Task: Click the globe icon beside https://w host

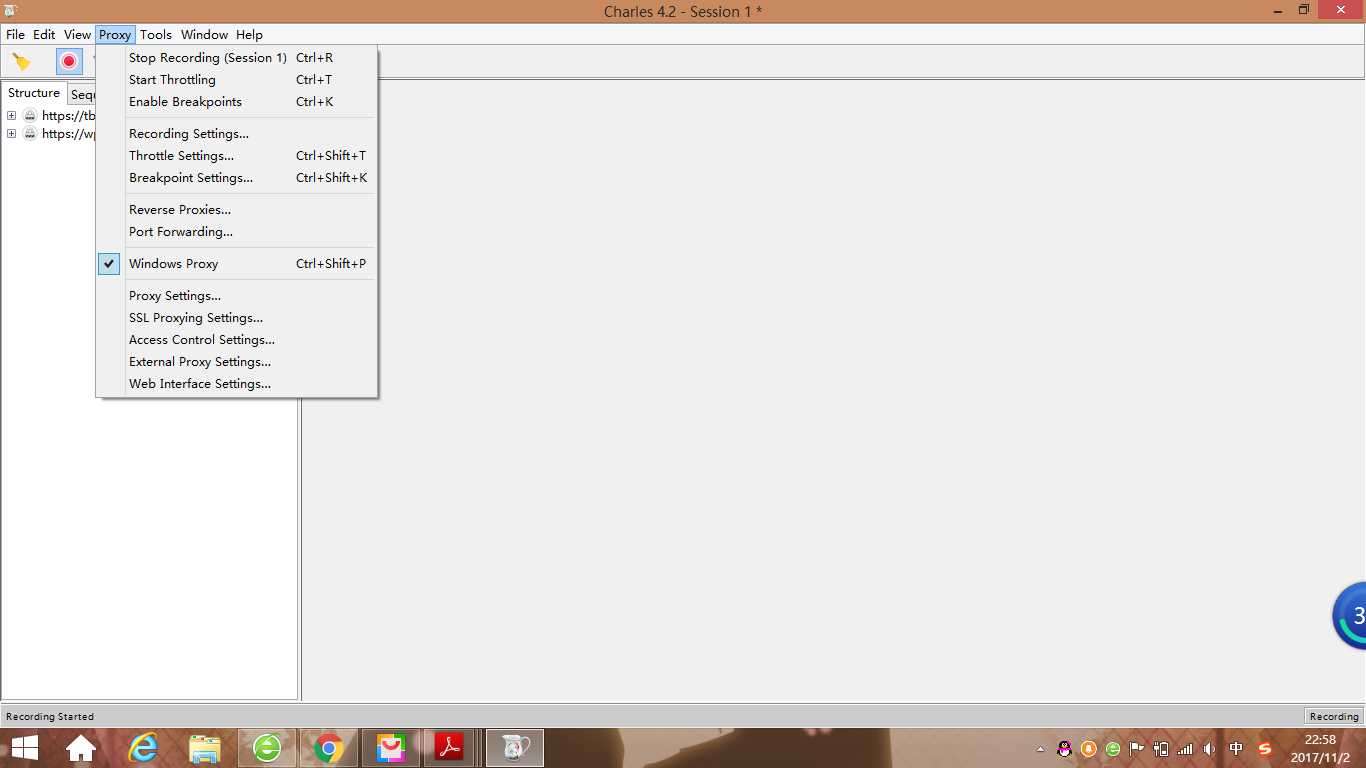Action: click(x=30, y=134)
